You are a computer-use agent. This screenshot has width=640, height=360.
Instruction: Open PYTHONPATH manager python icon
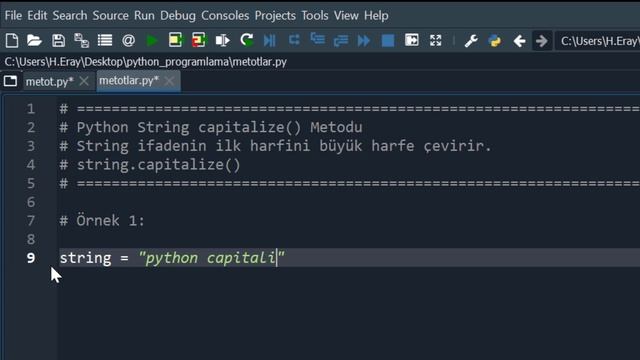pyautogui.click(x=495, y=41)
